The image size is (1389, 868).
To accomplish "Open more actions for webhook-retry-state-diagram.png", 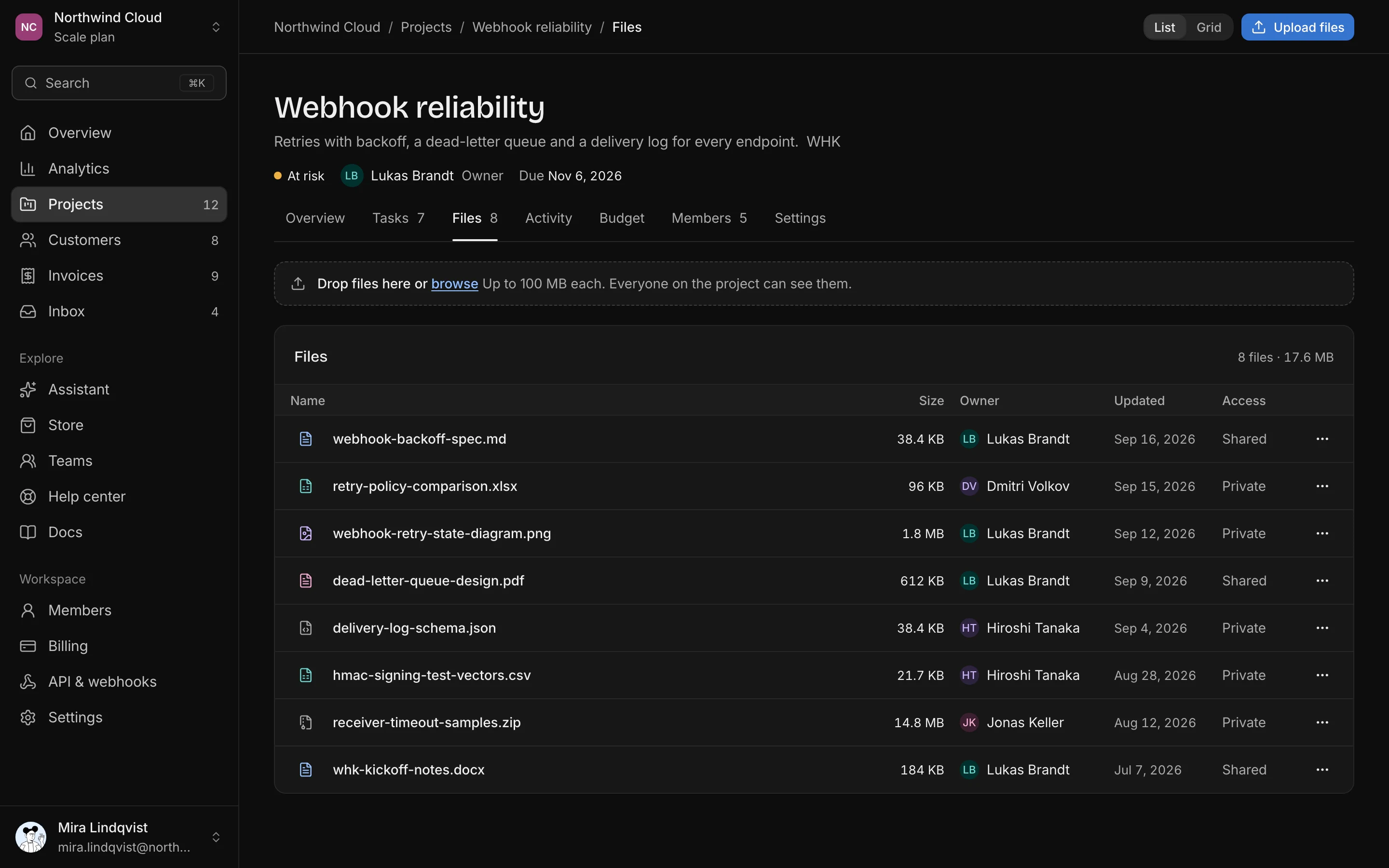I will [x=1322, y=533].
